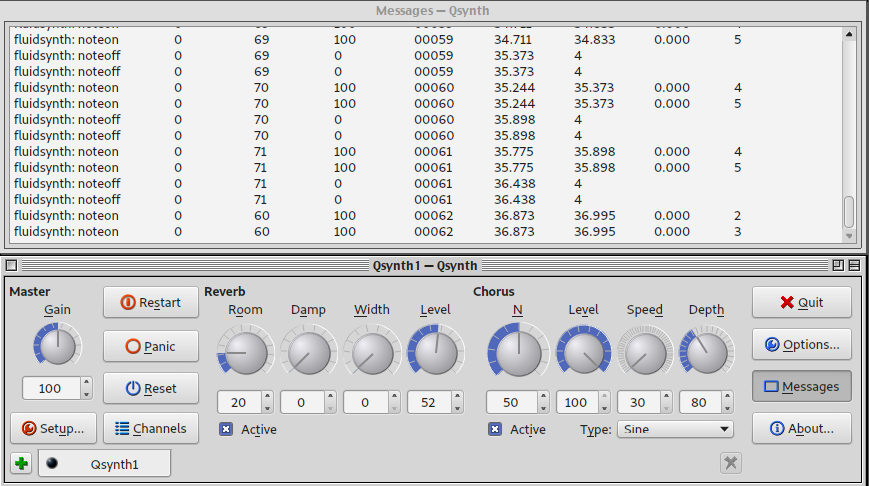Click the Reverb Width value field

(365, 402)
